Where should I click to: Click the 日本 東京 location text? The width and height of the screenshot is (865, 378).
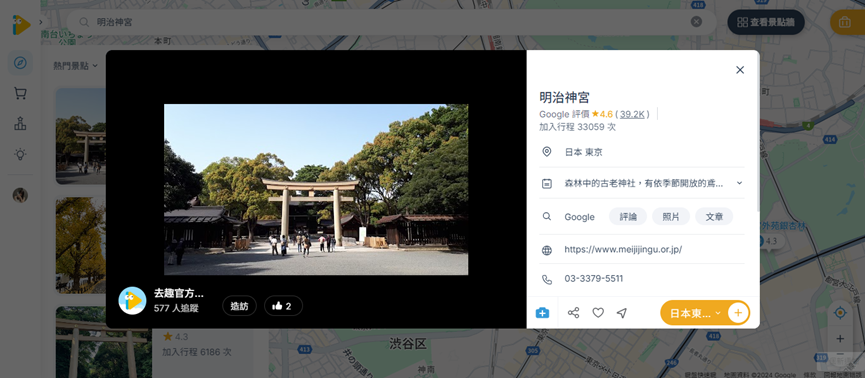tap(583, 152)
